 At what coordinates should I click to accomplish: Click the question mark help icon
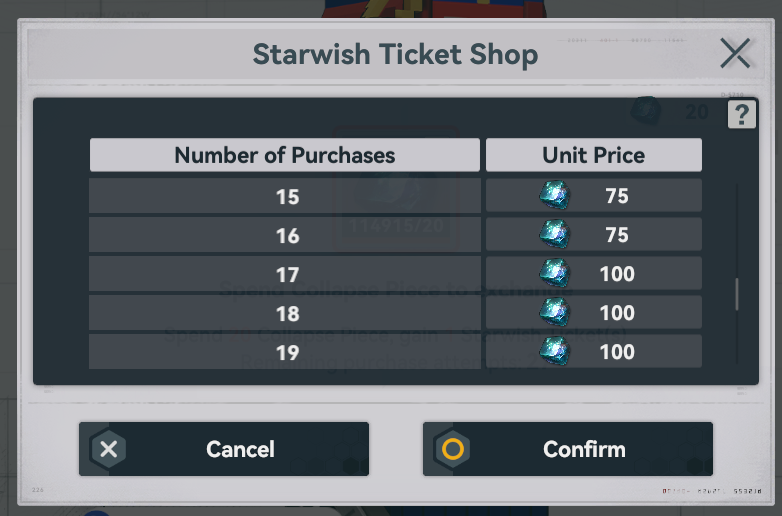[741, 115]
